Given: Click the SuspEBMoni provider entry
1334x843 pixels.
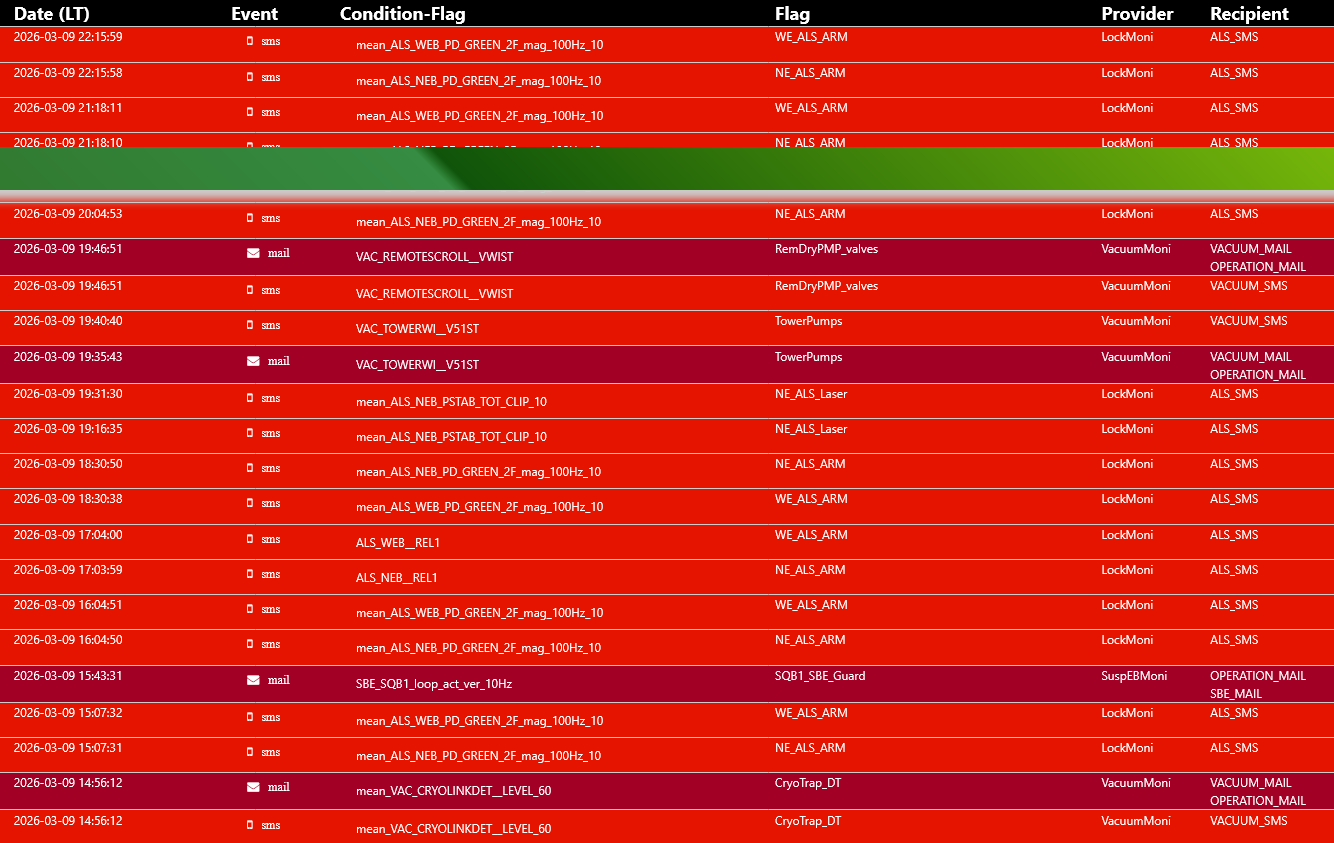Looking at the screenshot, I should coord(1134,676).
